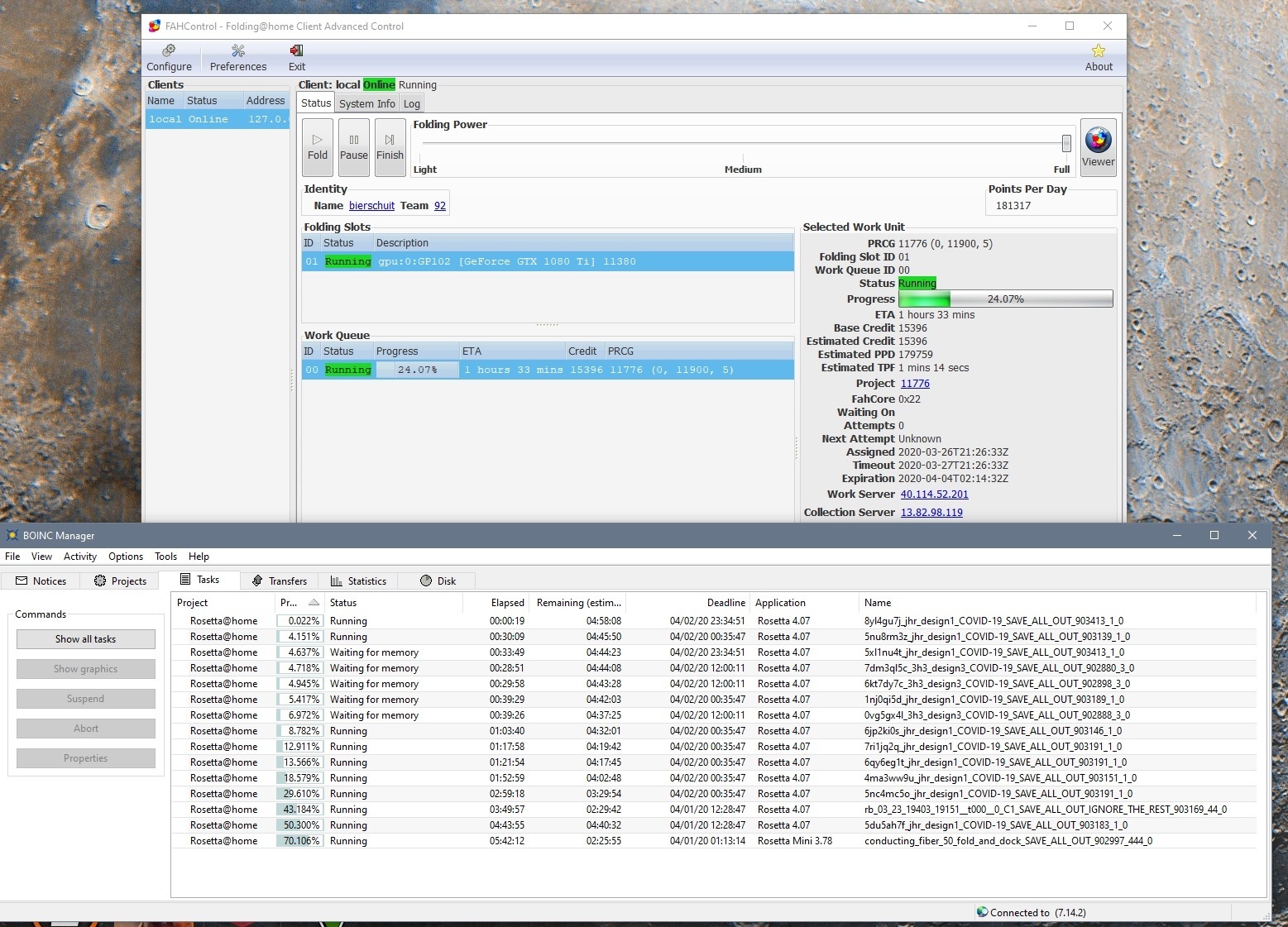1288x927 pixels.
Task: Click the Properties command button
Action: click(x=86, y=758)
